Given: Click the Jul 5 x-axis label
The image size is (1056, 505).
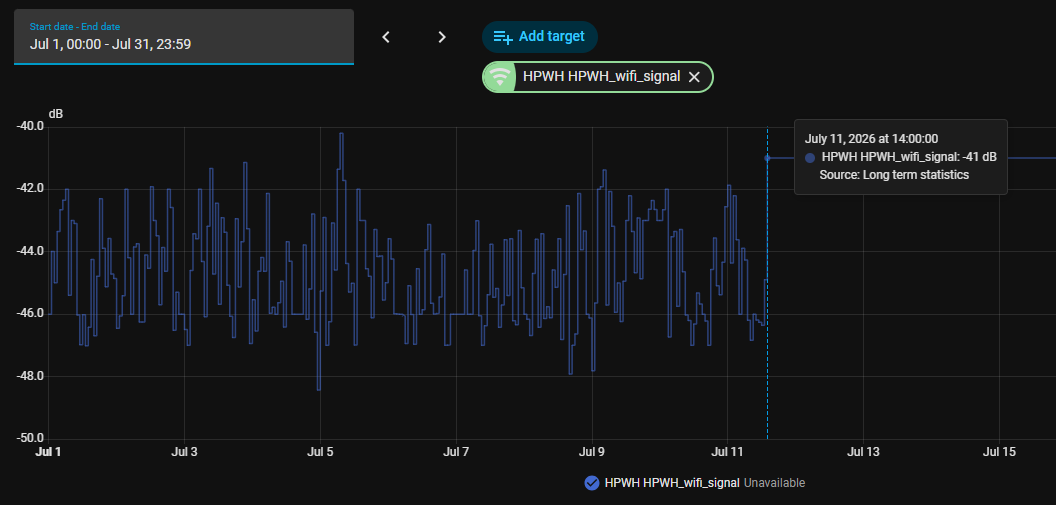Looking at the screenshot, I should tap(320, 452).
